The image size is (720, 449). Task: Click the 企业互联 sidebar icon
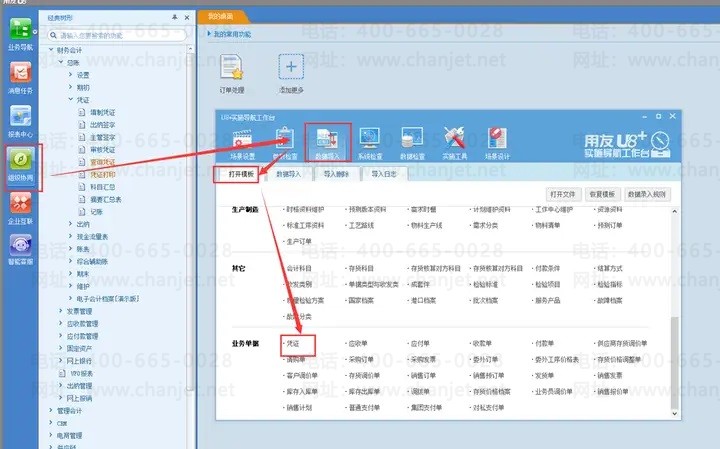pyautogui.click(x=21, y=203)
